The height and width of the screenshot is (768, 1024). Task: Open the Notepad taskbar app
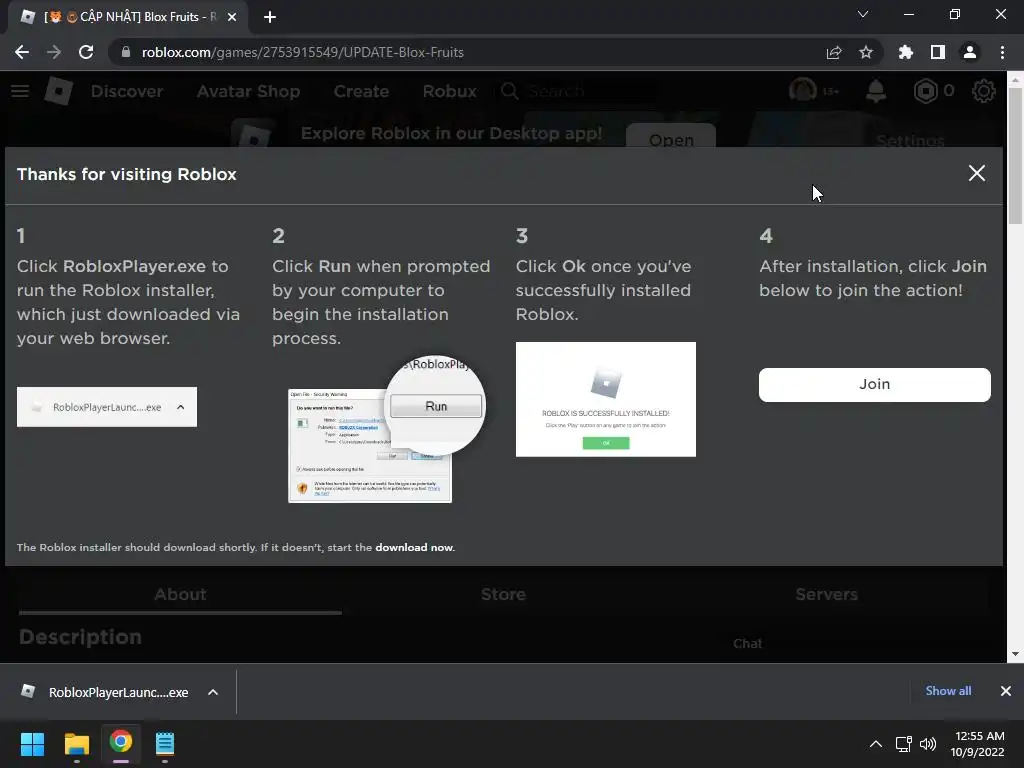coord(165,744)
